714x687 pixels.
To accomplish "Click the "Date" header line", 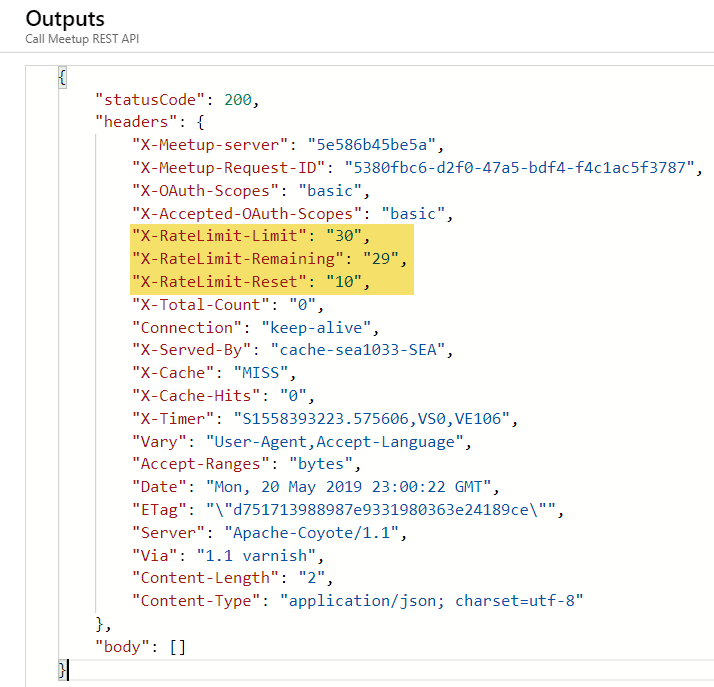I will pyautogui.click(x=316, y=487).
